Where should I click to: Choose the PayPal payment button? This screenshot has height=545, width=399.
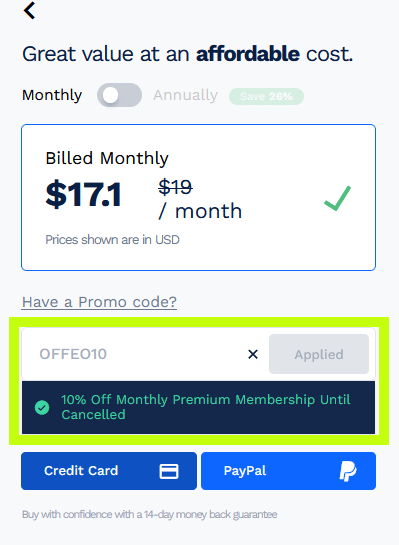(x=288, y=471)
